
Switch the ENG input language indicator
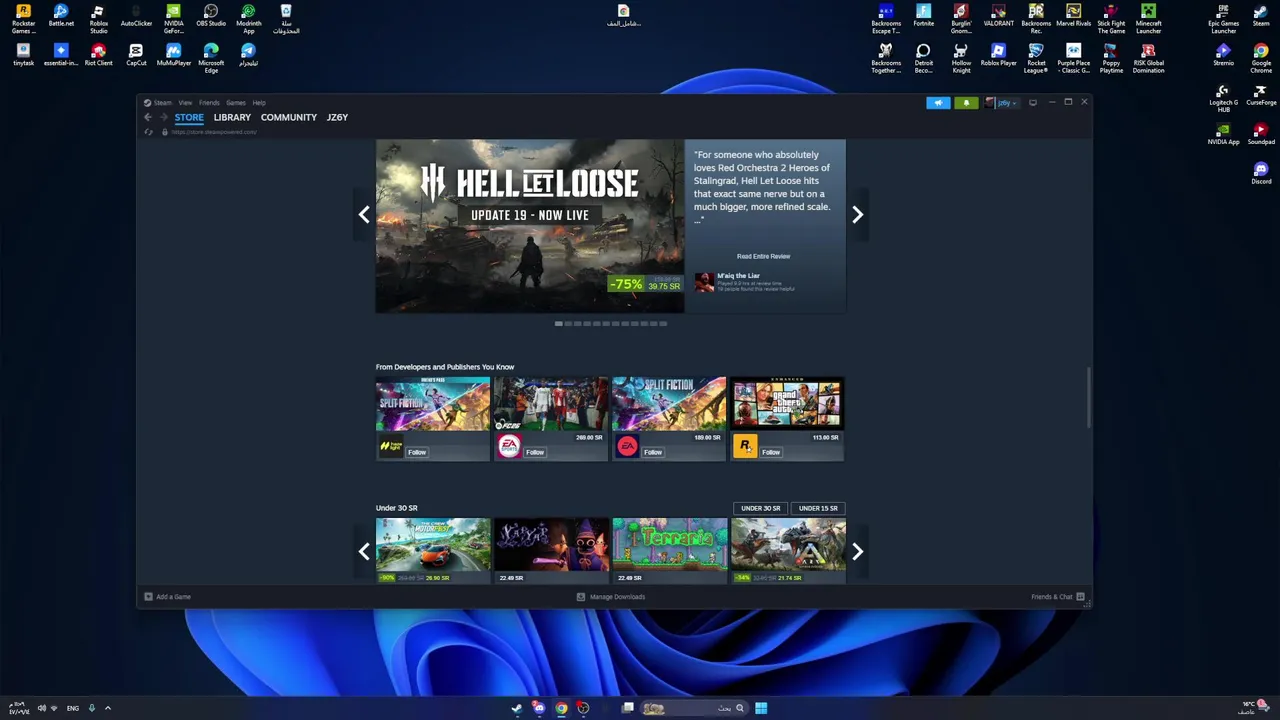click(x=73, y=708)
